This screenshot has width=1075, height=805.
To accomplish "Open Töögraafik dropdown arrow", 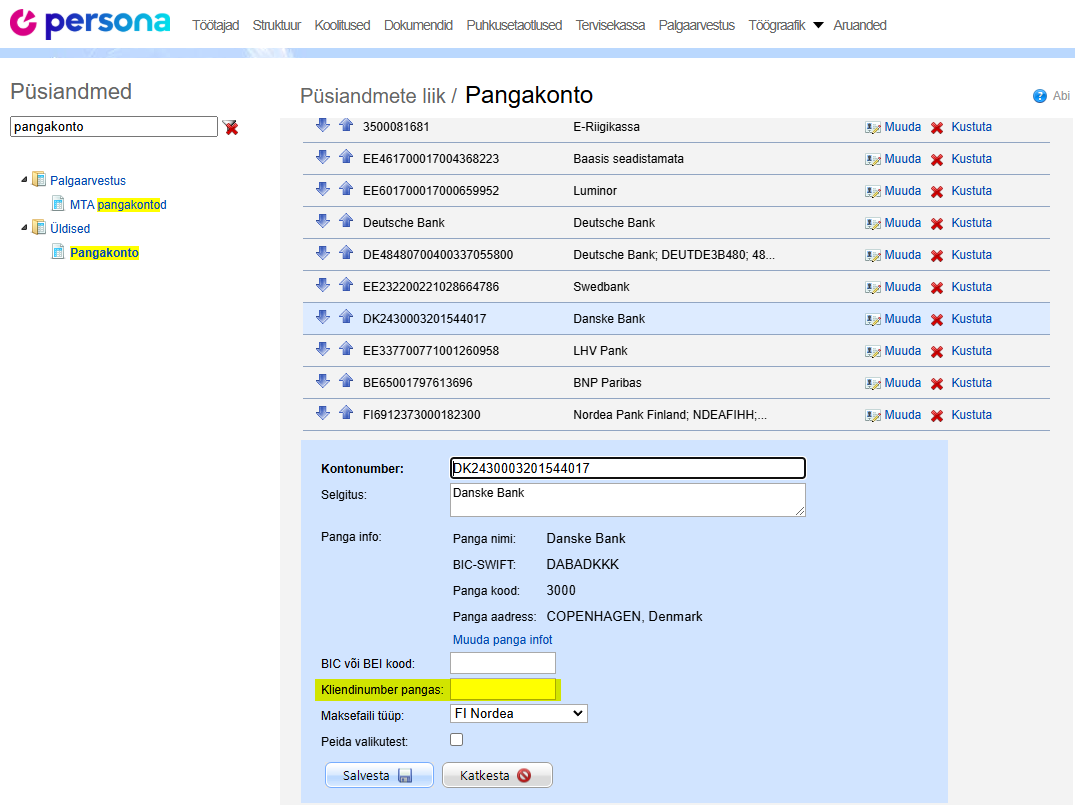I will (818, 25).
